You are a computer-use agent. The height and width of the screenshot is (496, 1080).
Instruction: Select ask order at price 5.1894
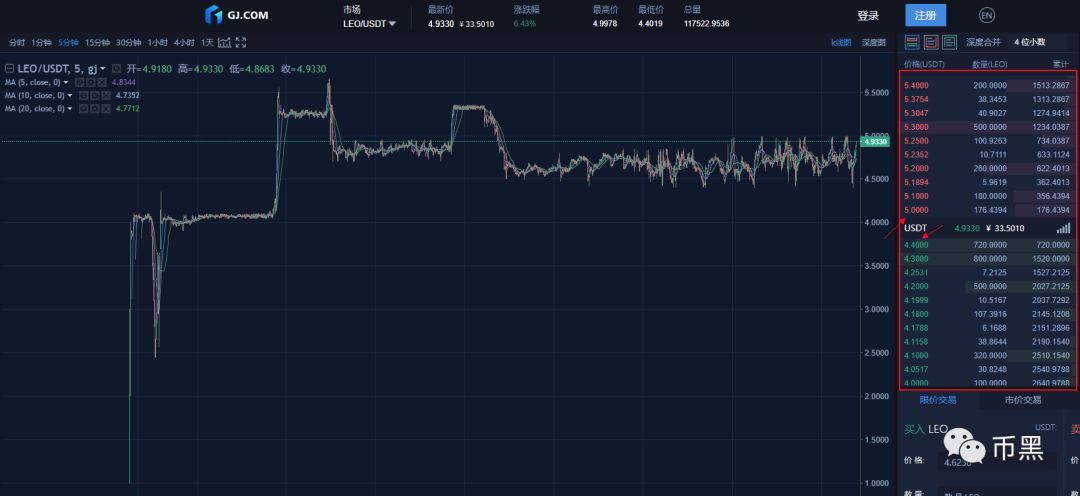(x=988, y=183)
